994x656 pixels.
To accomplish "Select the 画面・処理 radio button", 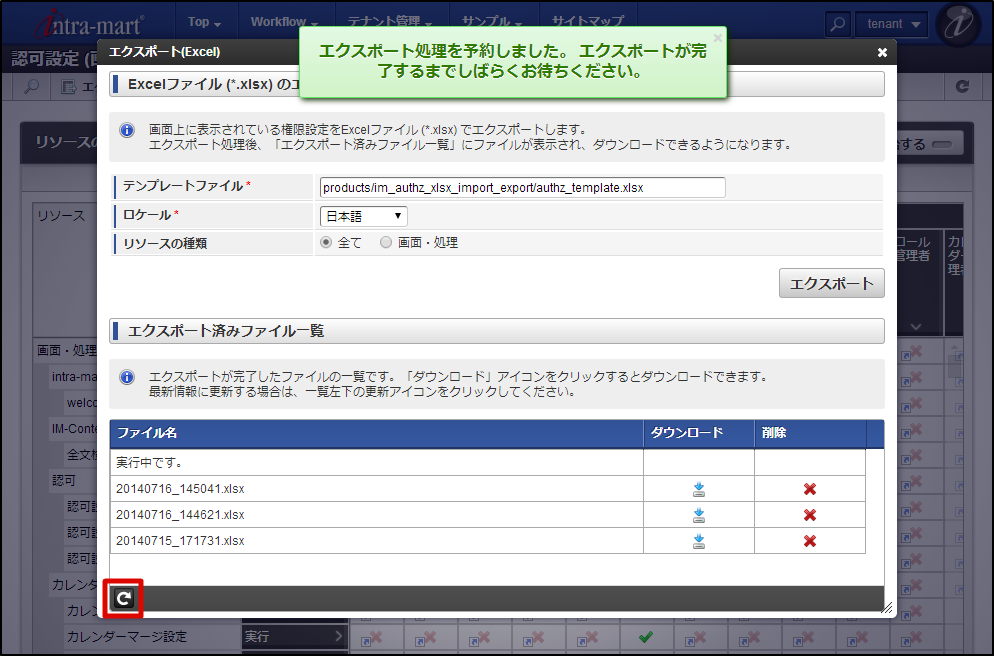I will tap(384, 241).
